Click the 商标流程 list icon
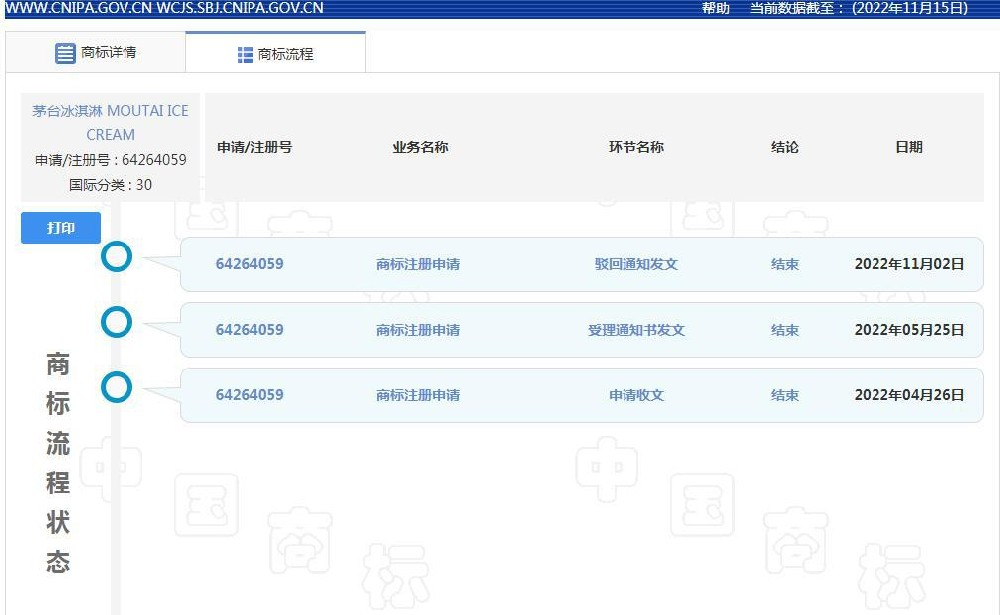 245,55
